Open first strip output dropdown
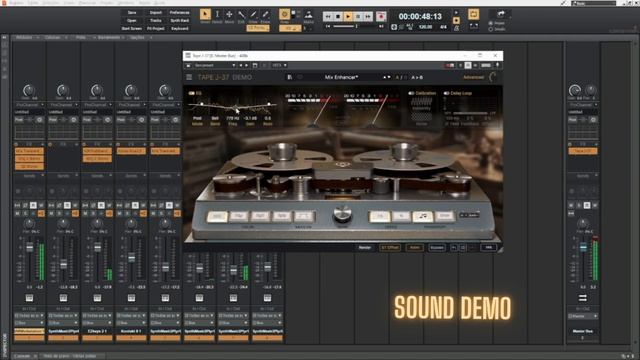 tap(29, 323)
